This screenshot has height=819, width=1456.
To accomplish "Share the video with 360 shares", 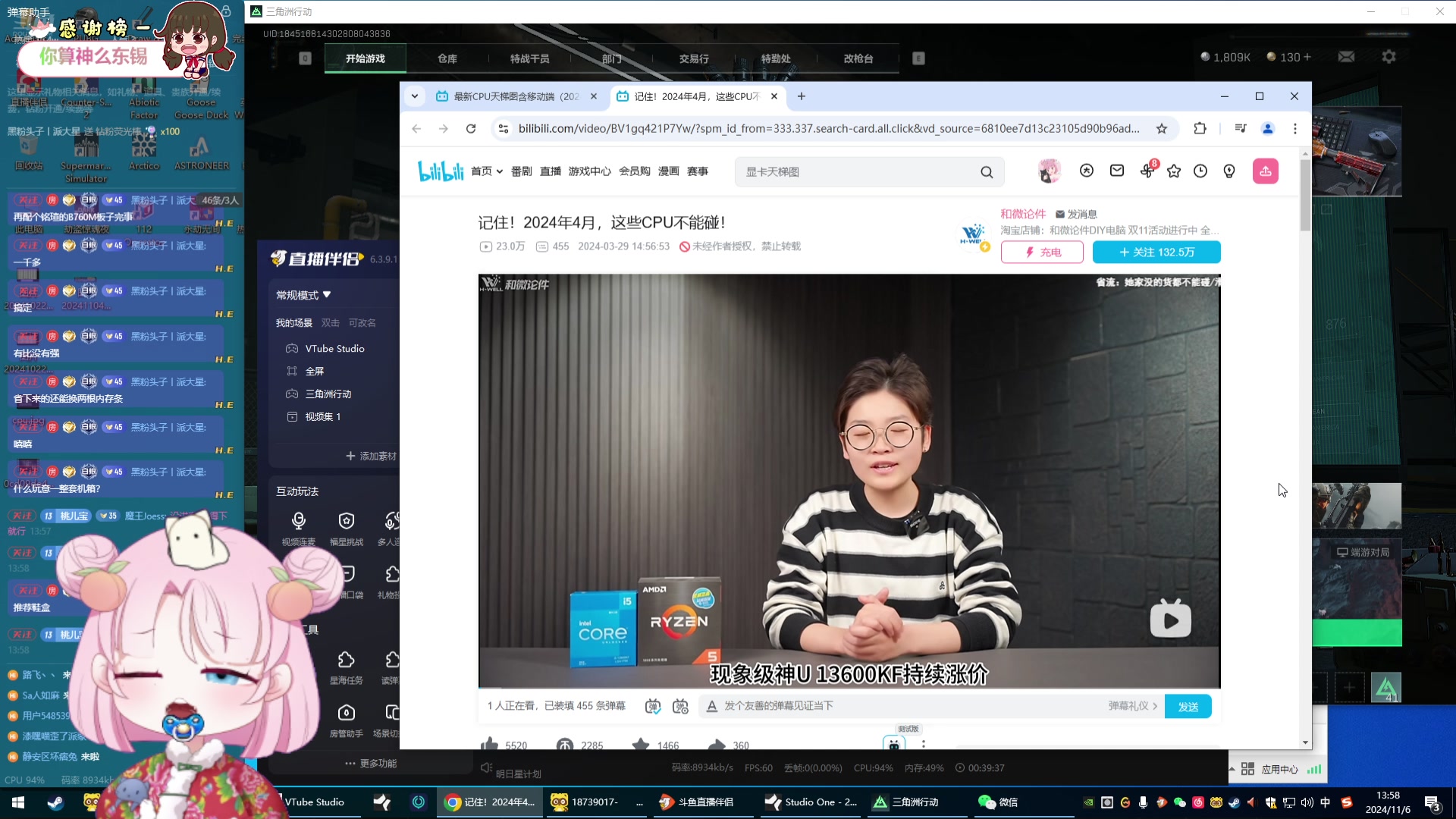I will click(x=717, y=745).
